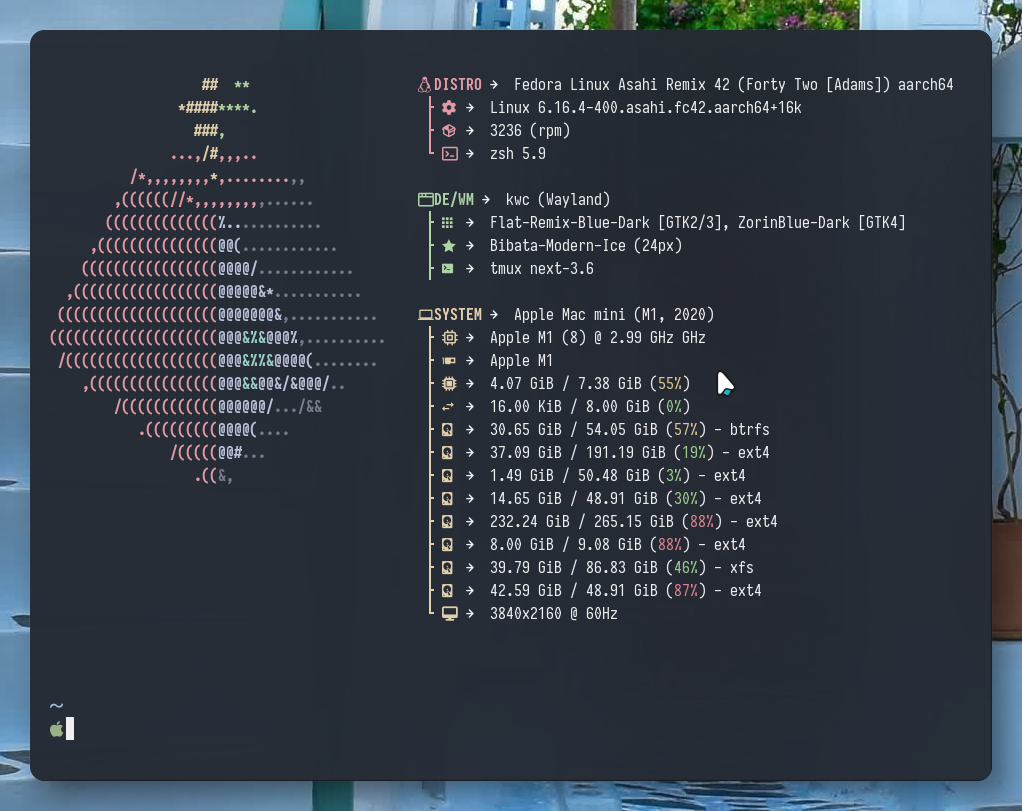Click the laptop icon beside SYSTEM

(x=426, y=316)
